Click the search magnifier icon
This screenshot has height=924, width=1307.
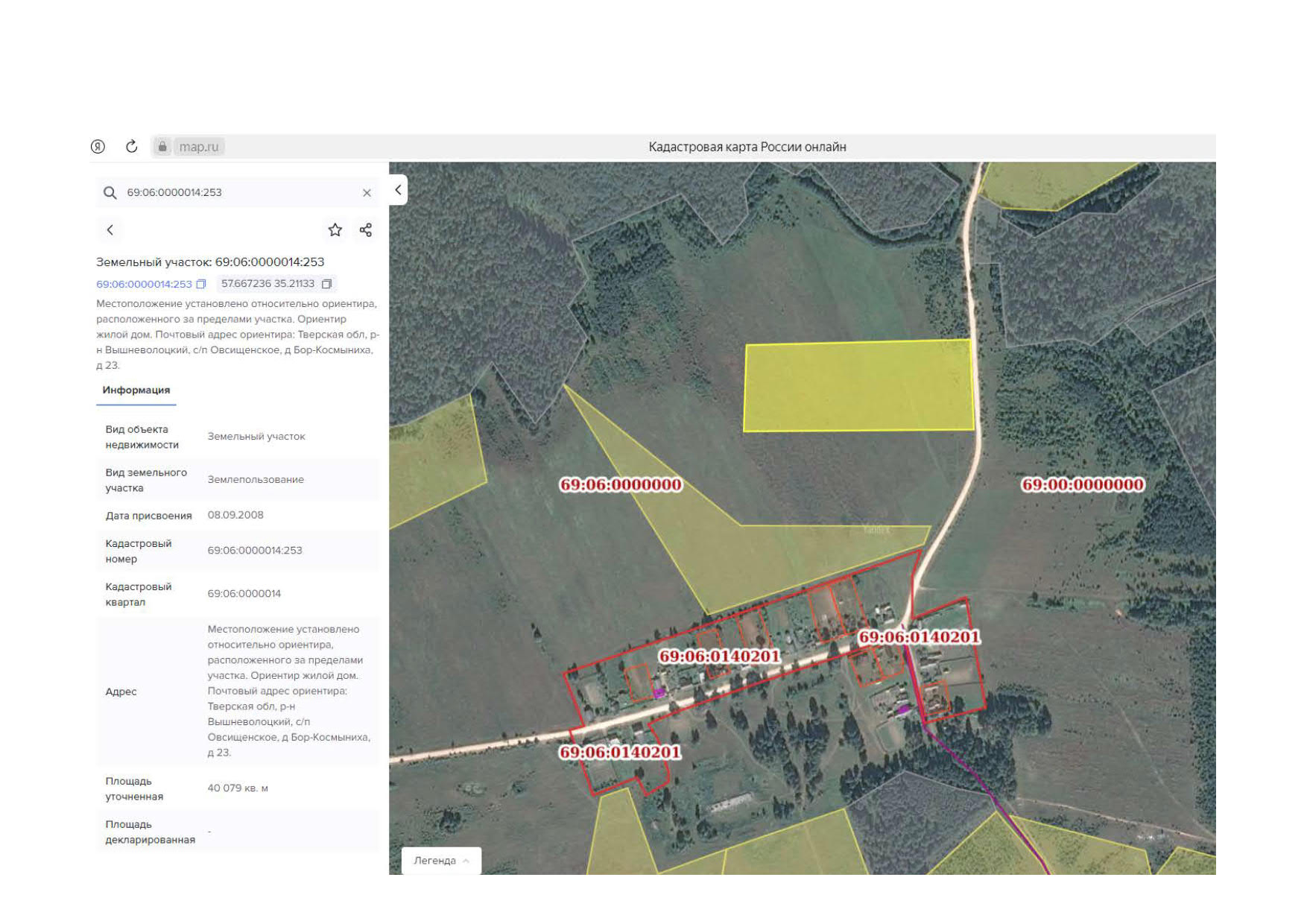pyautogui.click(x=110, y=193)
